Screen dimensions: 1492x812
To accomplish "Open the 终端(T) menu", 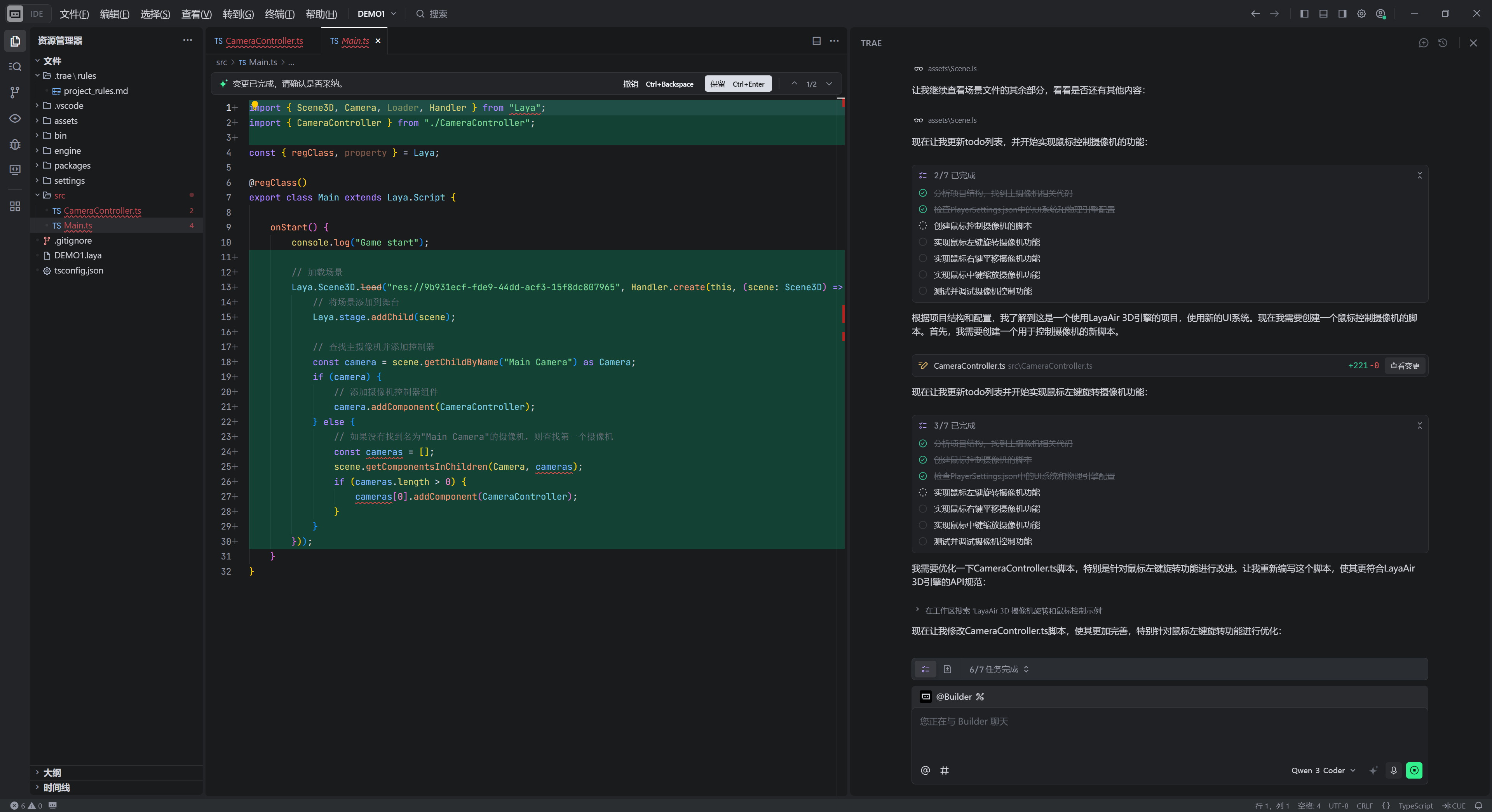I will click(279, 14).
